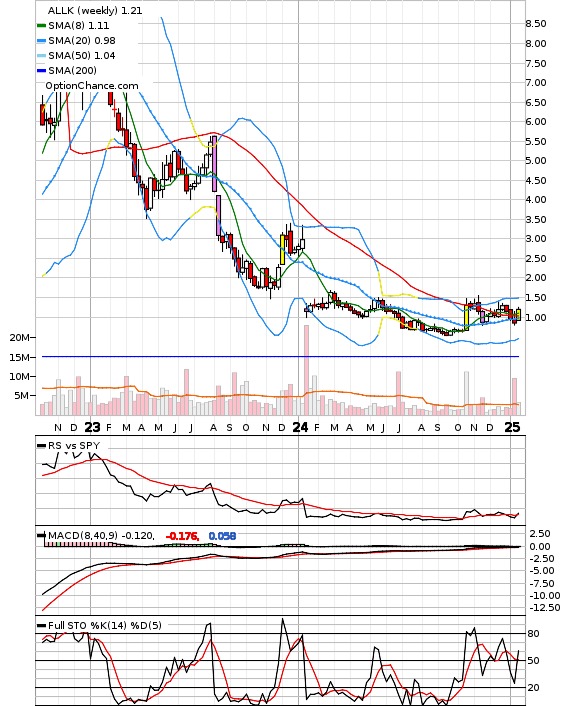566x706 pixels.
Task: Click the stochastic 80 level label
Action: [534, 634]
